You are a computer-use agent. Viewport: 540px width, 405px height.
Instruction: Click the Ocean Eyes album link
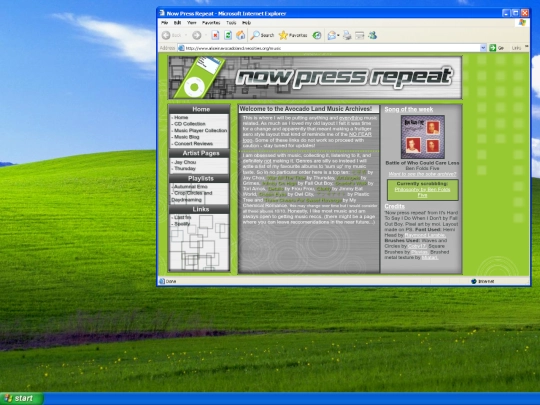(x=272, y=195)
